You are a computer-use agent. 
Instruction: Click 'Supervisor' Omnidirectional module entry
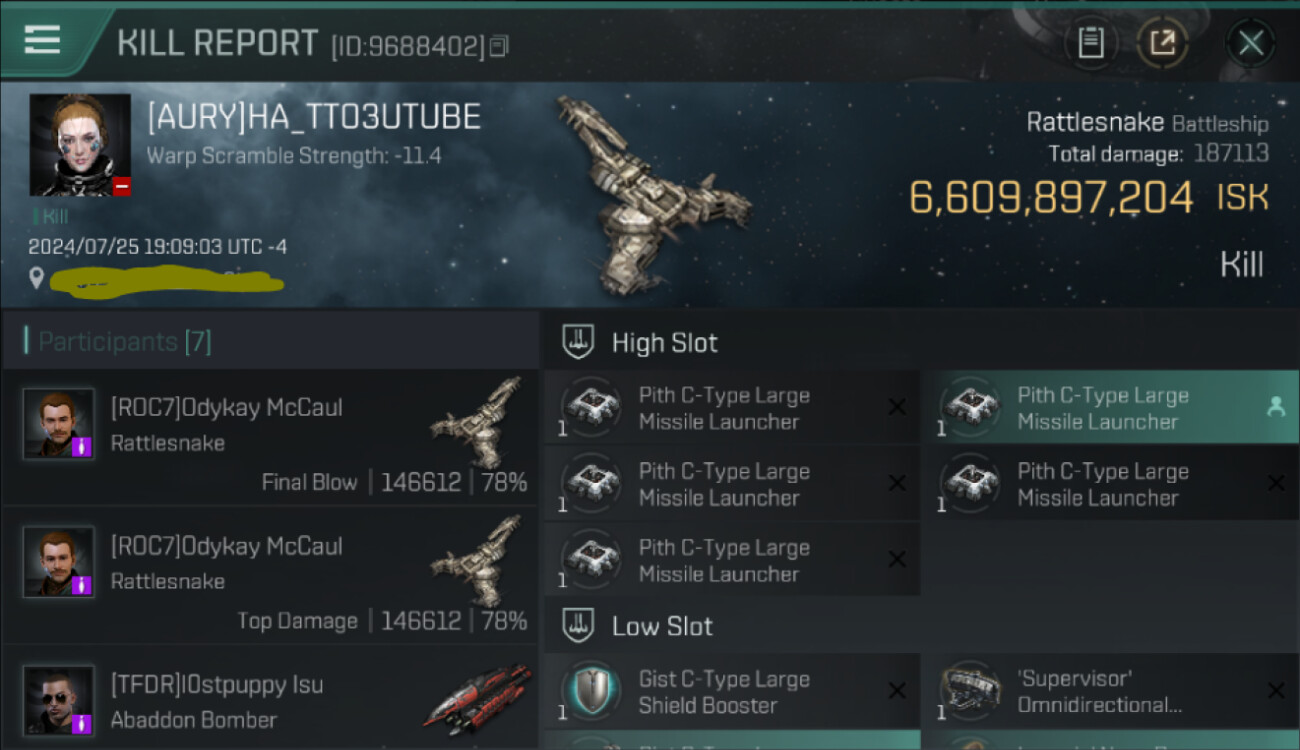coord(1110,692)
